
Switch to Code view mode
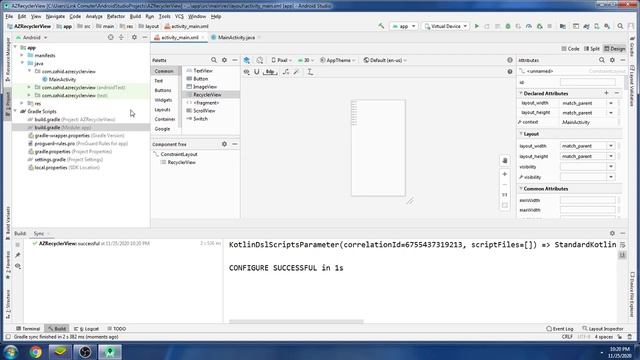pyautogui.click(x=570, y=49)
